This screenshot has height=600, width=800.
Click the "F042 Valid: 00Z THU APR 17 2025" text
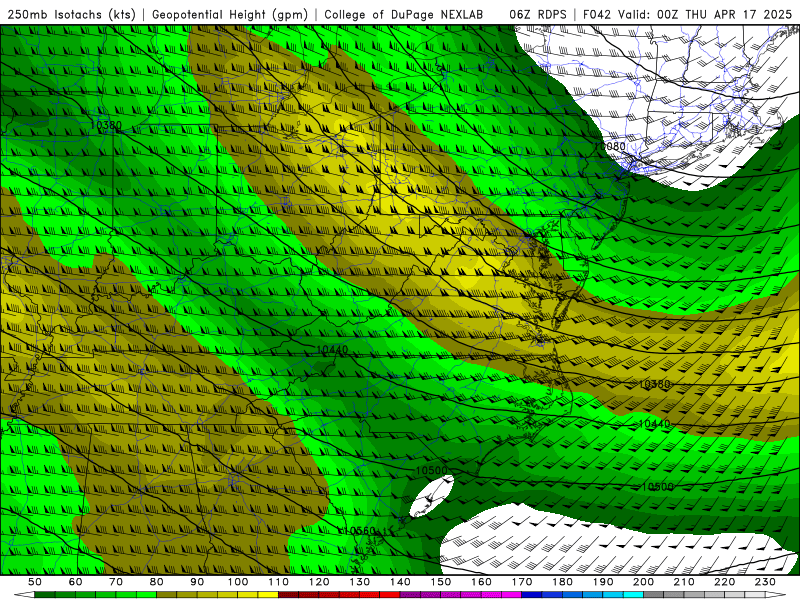pos(687,14)
